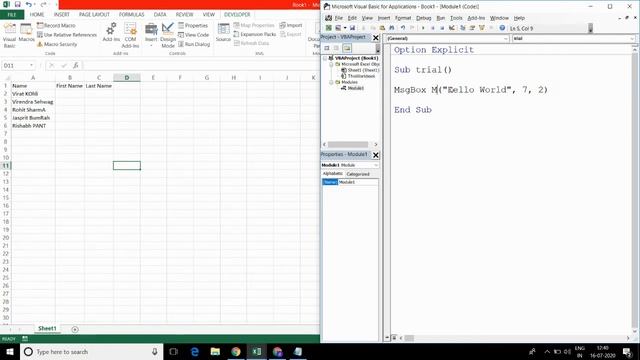
Task: Click Insert UserForm icon in VBA toolbar
Action: (x=338, y=28)
